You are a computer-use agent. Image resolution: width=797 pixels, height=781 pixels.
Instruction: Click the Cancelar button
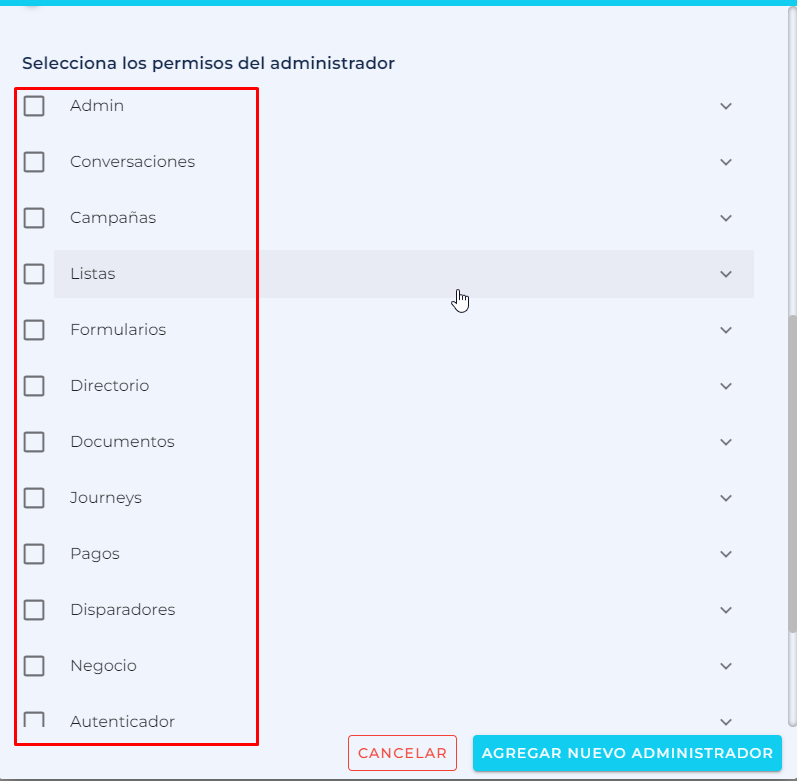[x=402, y=753]
